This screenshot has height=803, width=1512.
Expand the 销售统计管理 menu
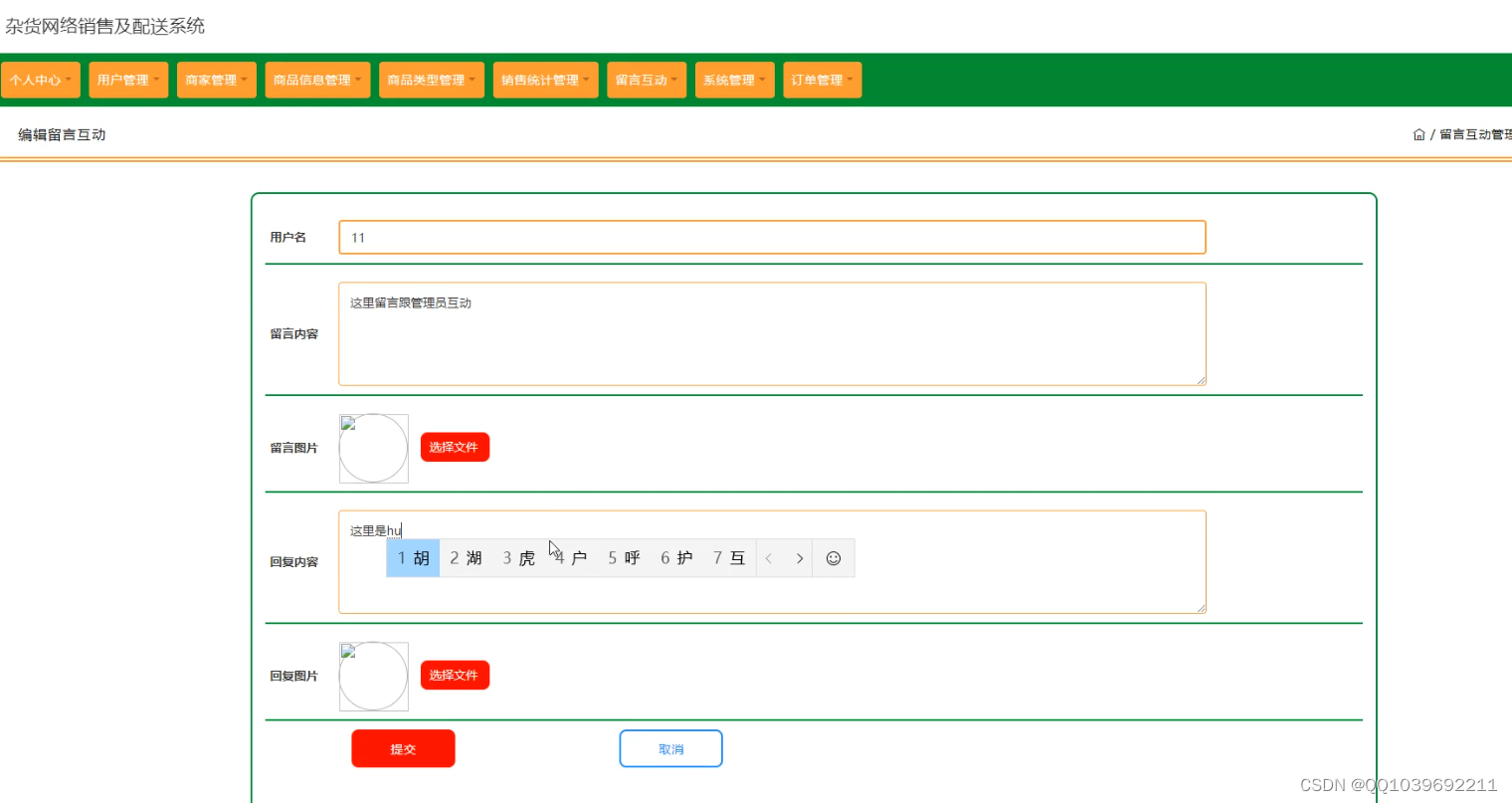[x=546, y=80]
